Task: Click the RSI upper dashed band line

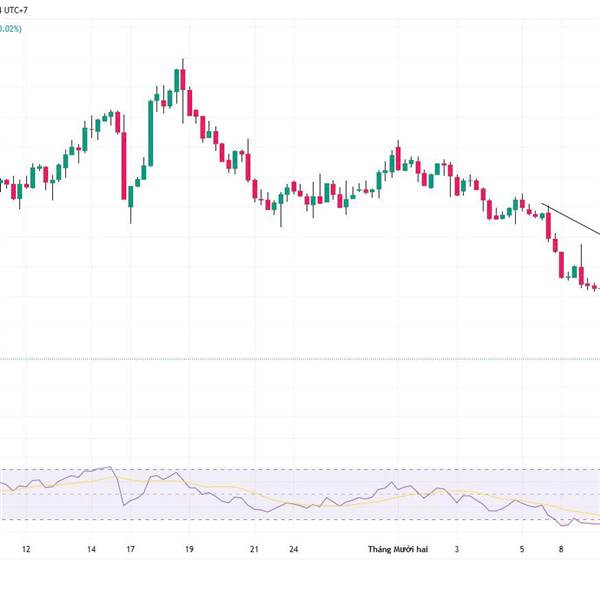Action: click(300, 470)
